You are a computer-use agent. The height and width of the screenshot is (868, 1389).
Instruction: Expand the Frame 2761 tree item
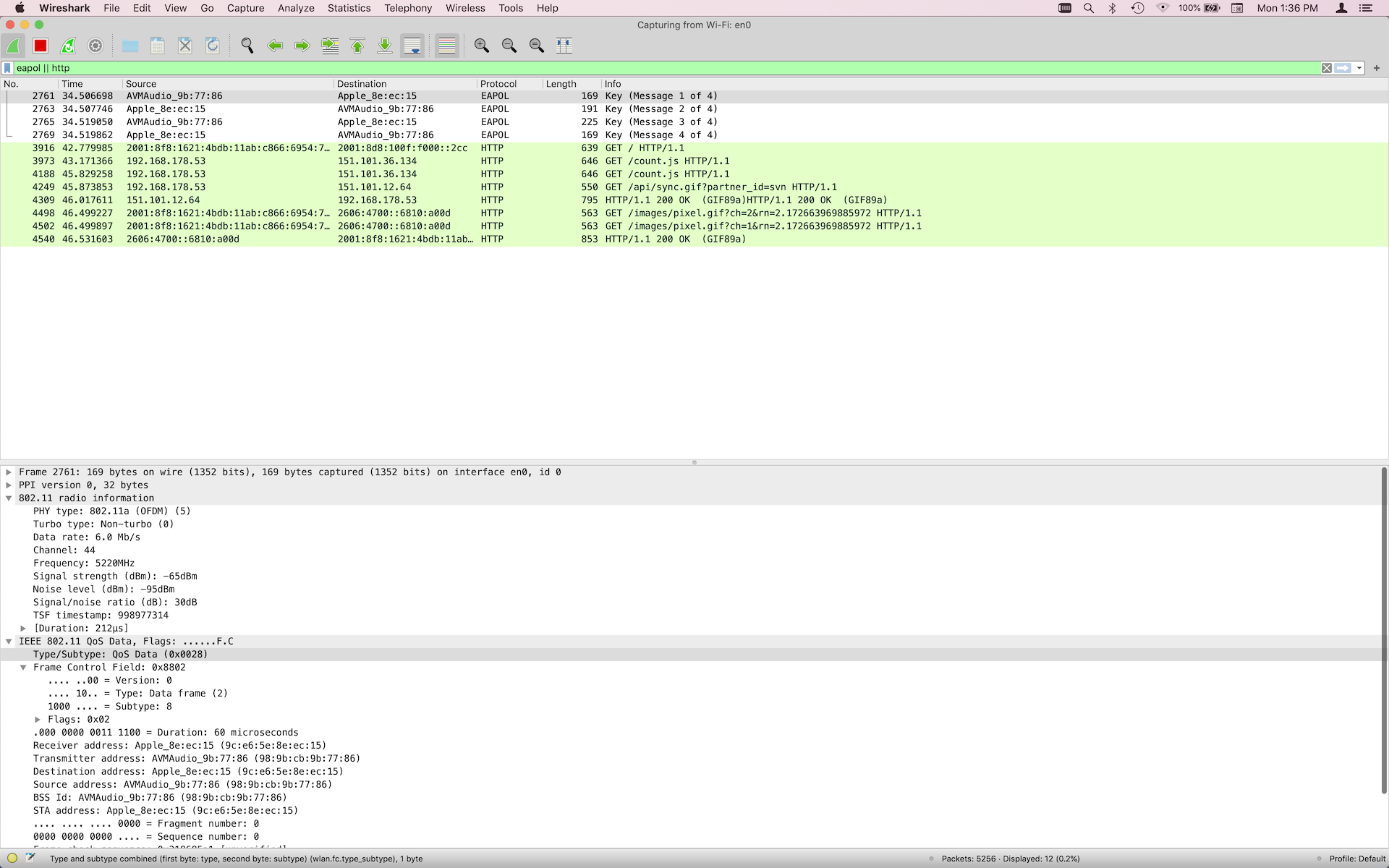click(x=9, y=472)
